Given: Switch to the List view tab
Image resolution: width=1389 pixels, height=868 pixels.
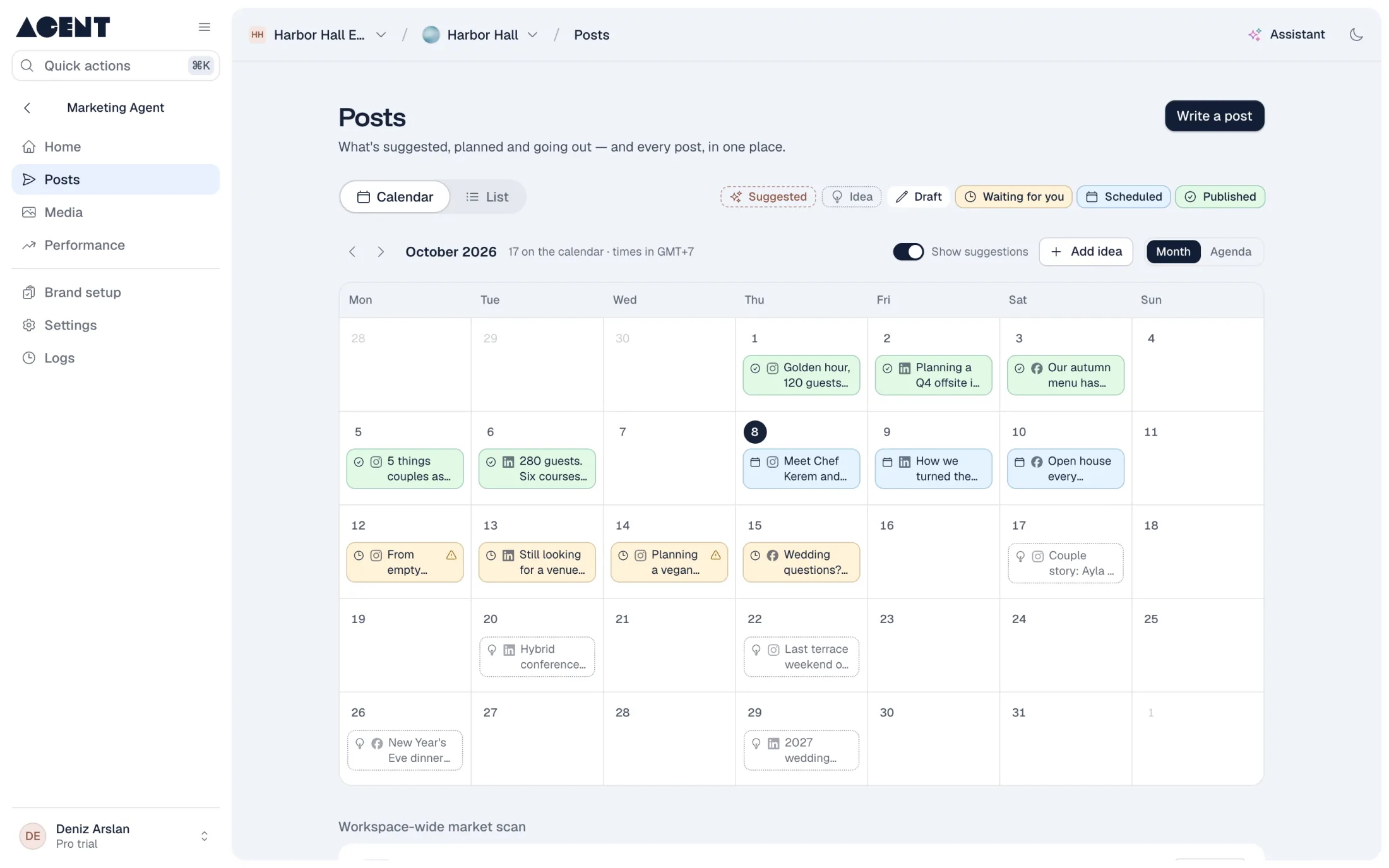Looking at the screenshot, I should click(x=487, y=197).
